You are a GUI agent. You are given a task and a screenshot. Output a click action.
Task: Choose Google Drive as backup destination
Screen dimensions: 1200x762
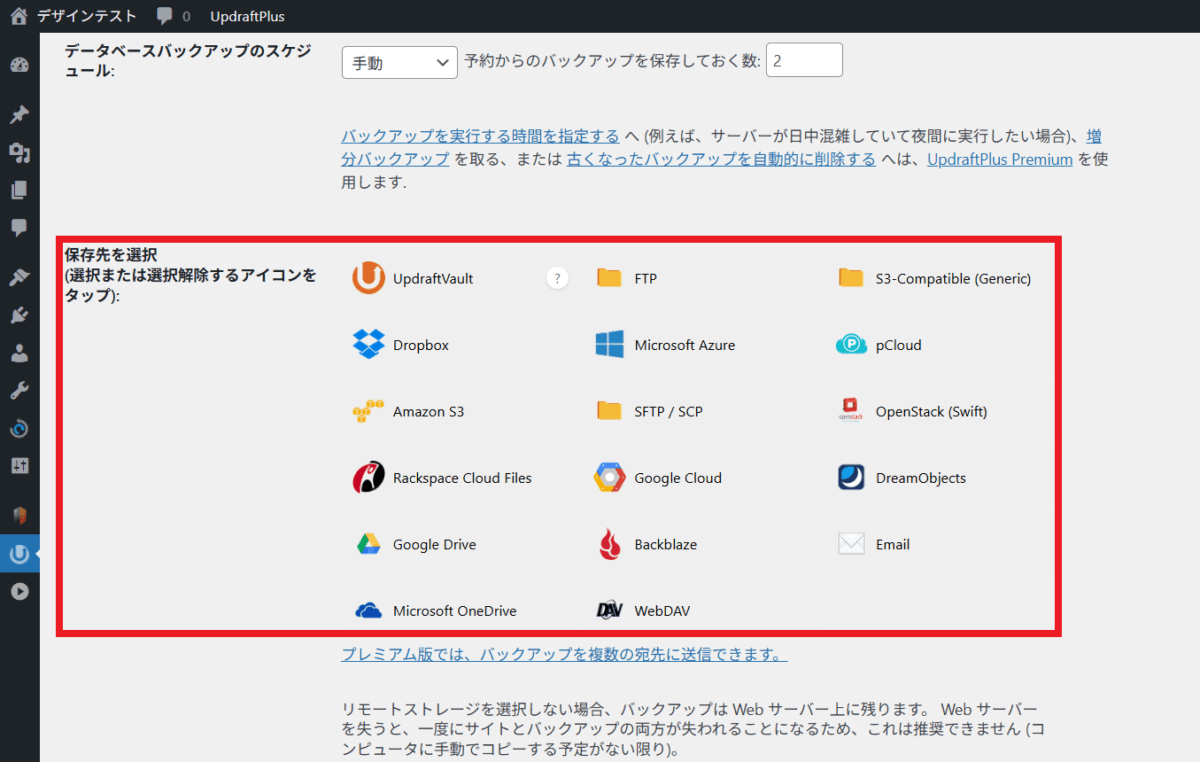pos(369,544)
